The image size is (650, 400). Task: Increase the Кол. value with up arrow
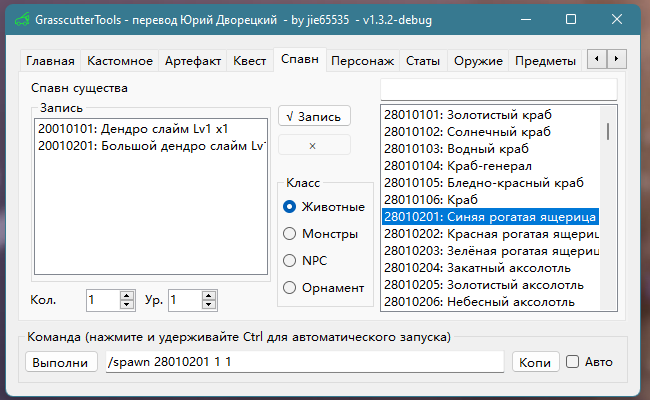point(127,295)
